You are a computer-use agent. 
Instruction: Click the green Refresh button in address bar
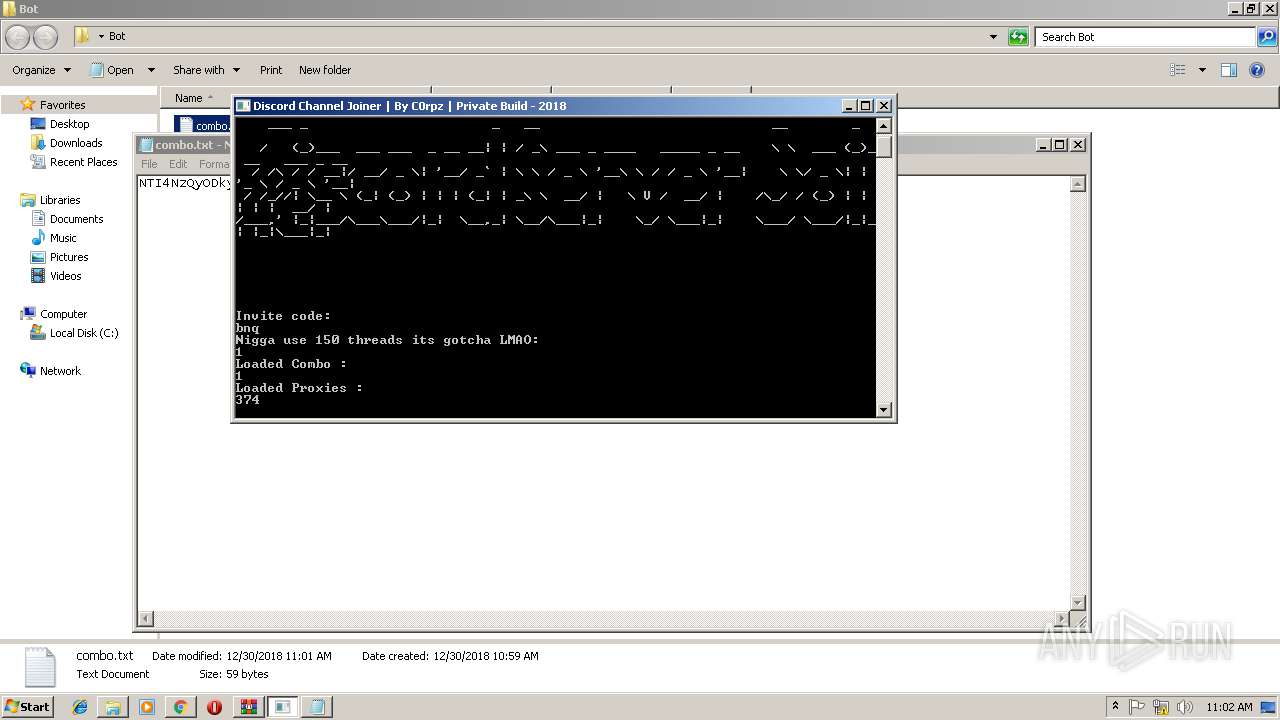coord(1018,37)
